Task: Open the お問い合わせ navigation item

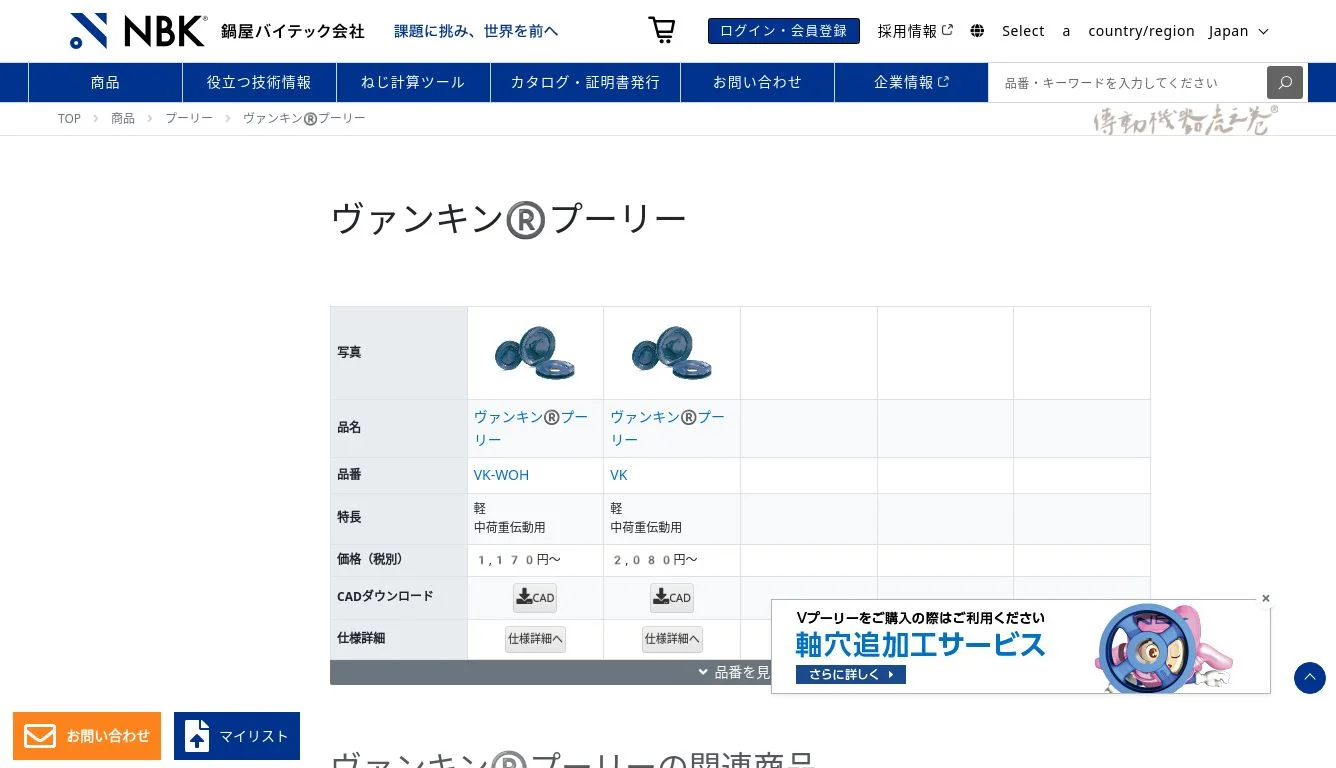Action: (x=757, y=82)
